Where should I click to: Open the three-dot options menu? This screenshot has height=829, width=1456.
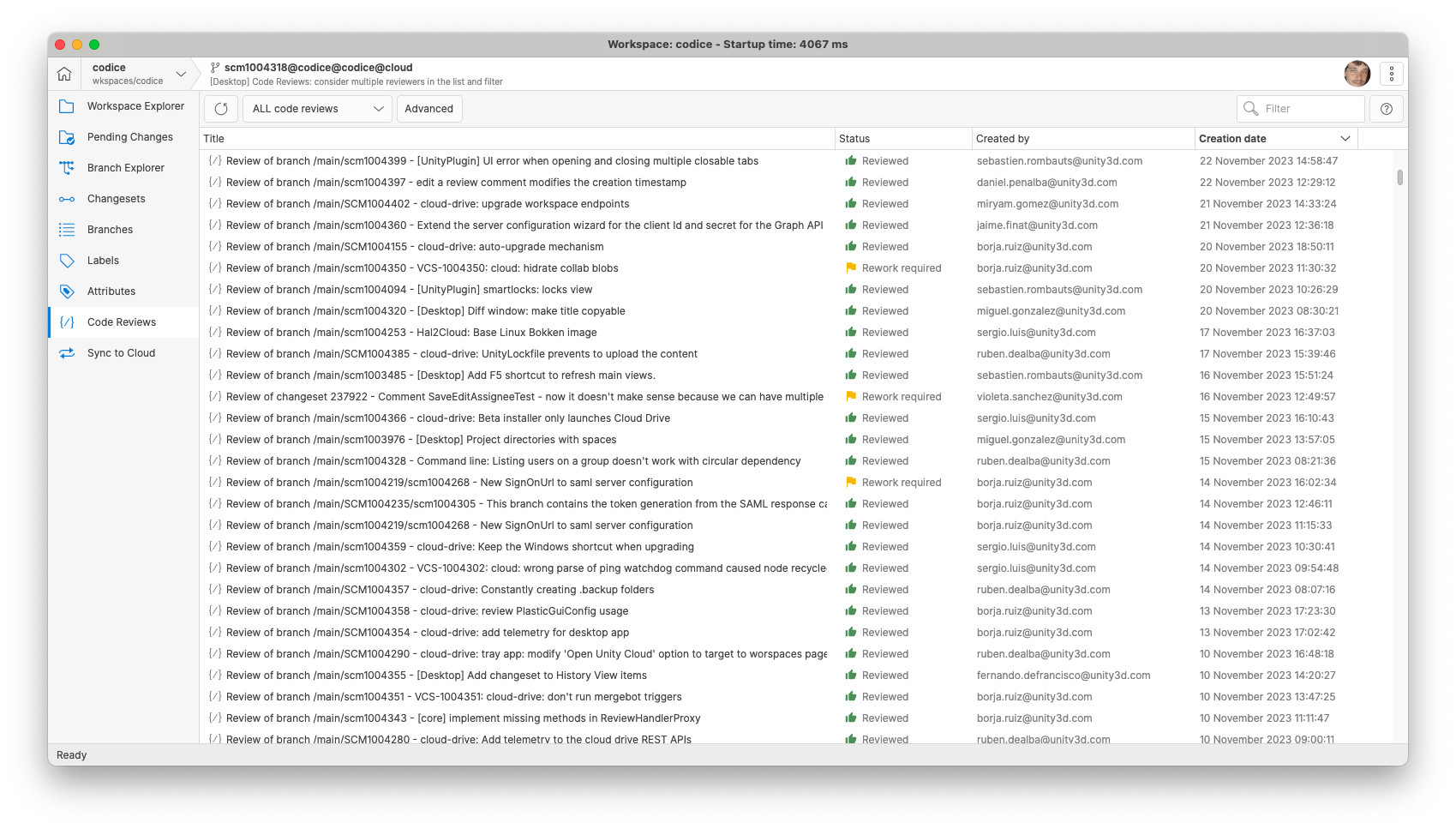pyautogui.click(x=1391, y=74)
